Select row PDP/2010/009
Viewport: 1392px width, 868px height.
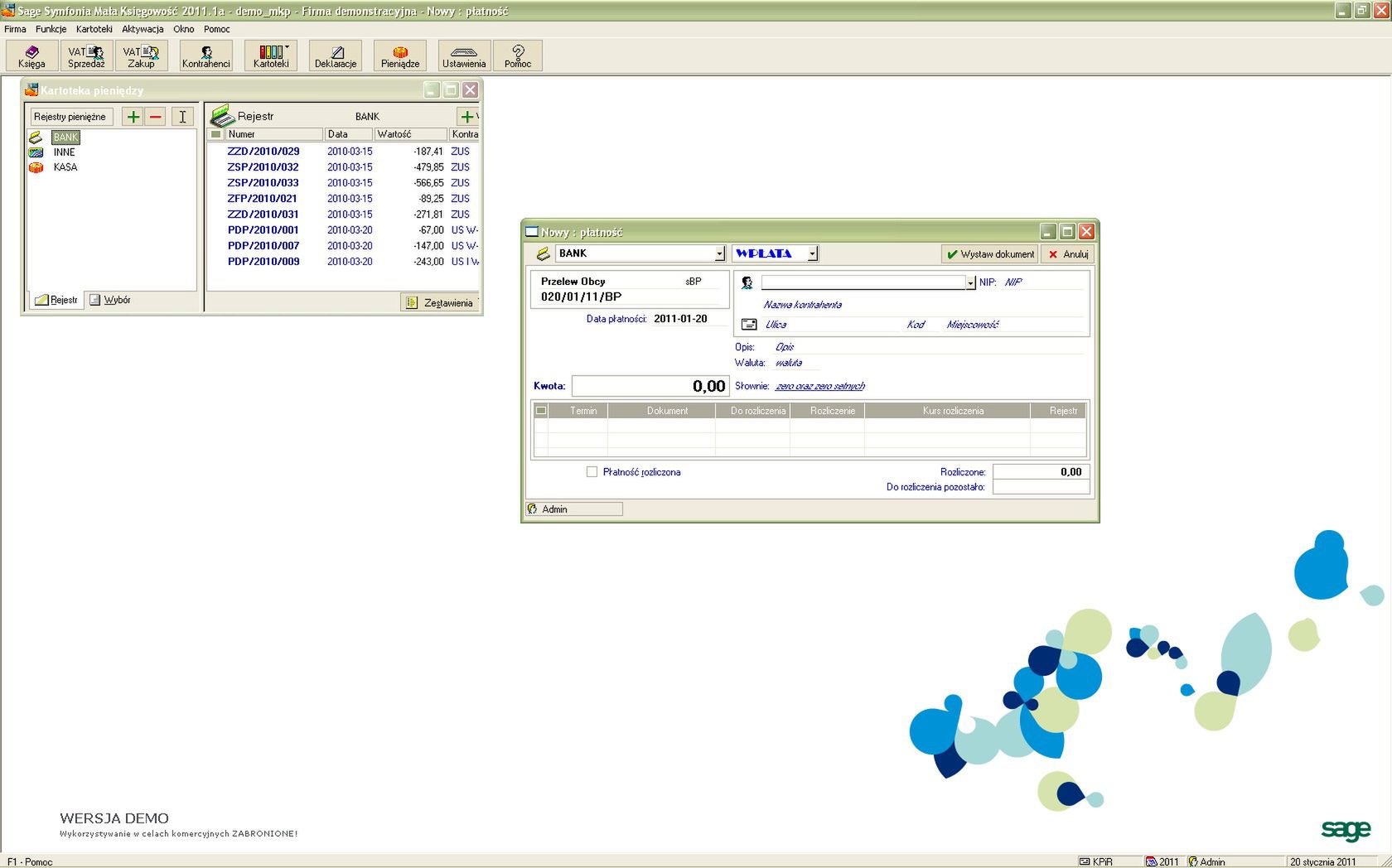coord(343,262)
